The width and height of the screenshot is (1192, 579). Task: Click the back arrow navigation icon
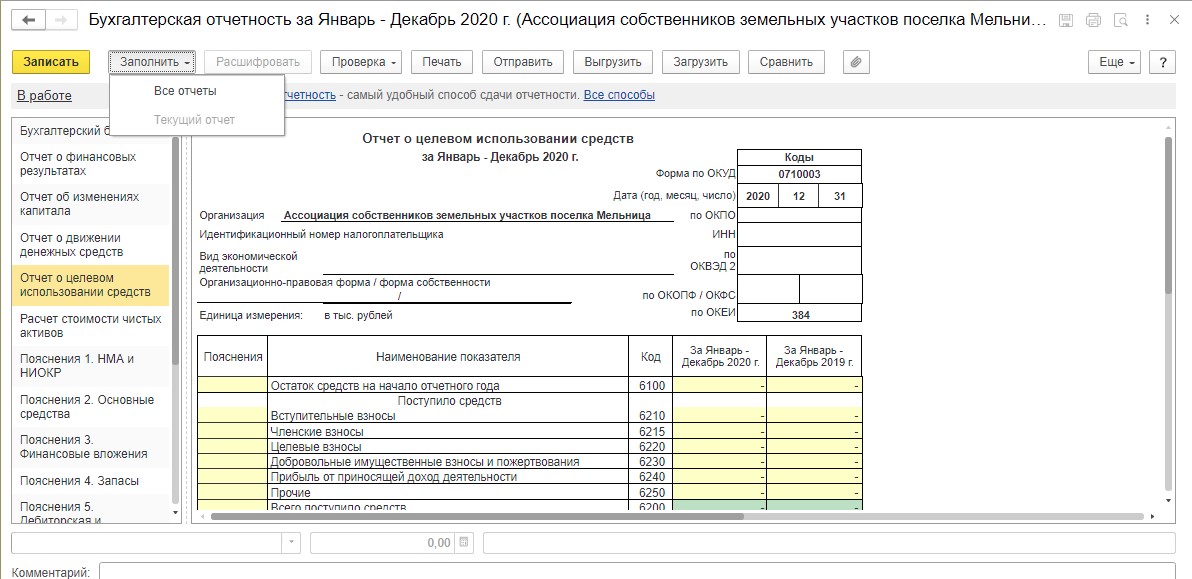30,20
